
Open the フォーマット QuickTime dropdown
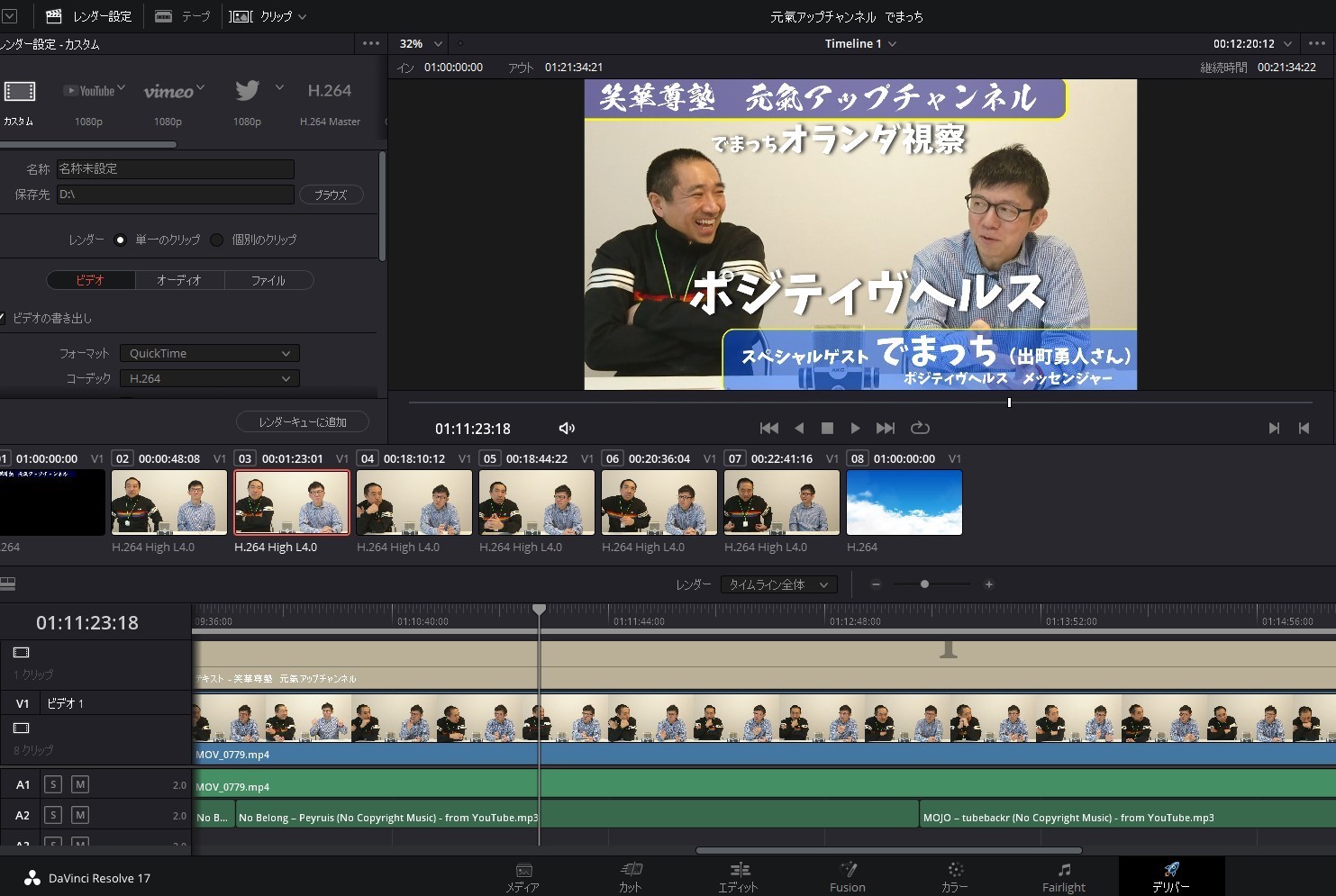tap(211, 354)
